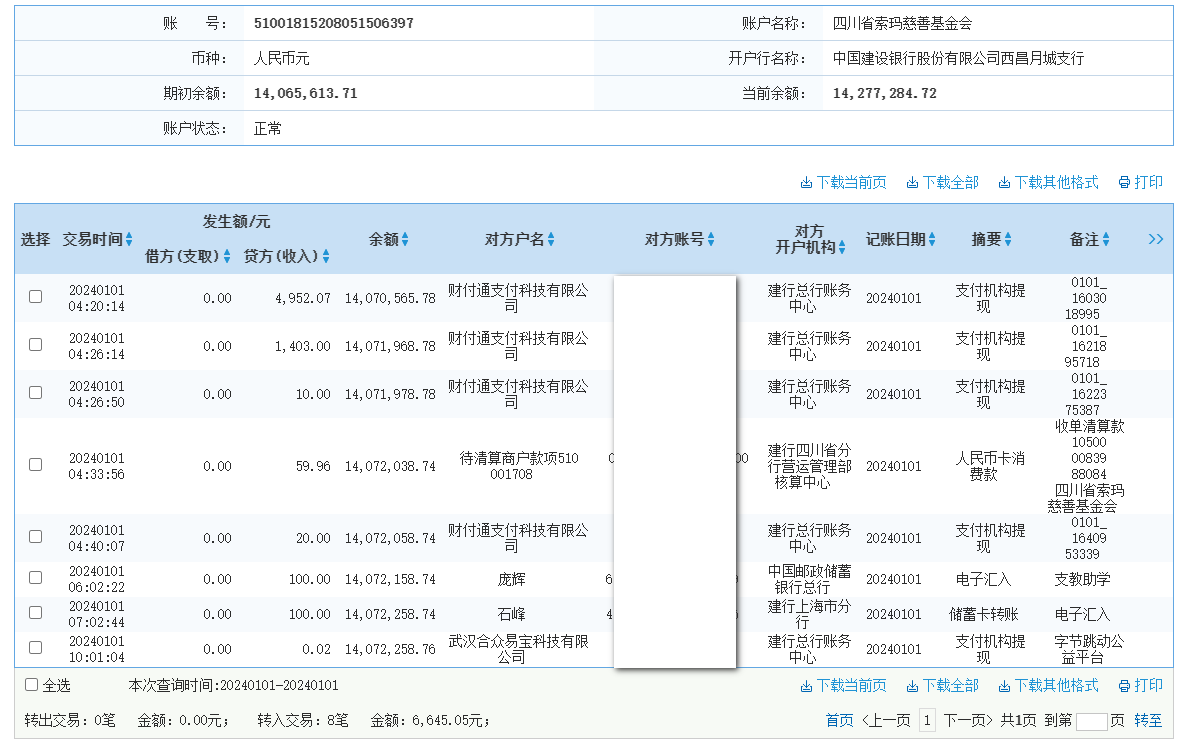Click account number 51001815208051506397
This screenshot has height=744, width=1181.
pos(334,23)
